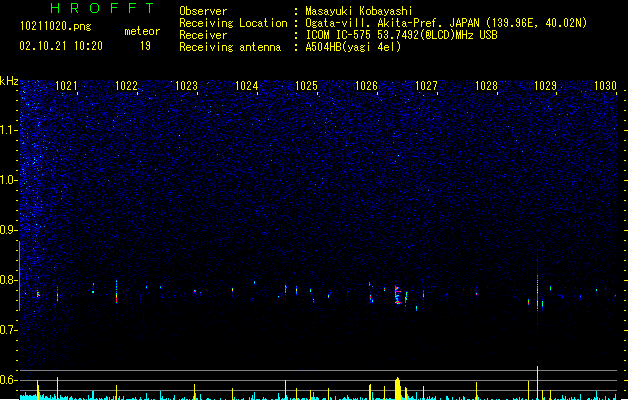Click the 1028 time axis label
Screen dimensions: 629x400
coord(486,86)
